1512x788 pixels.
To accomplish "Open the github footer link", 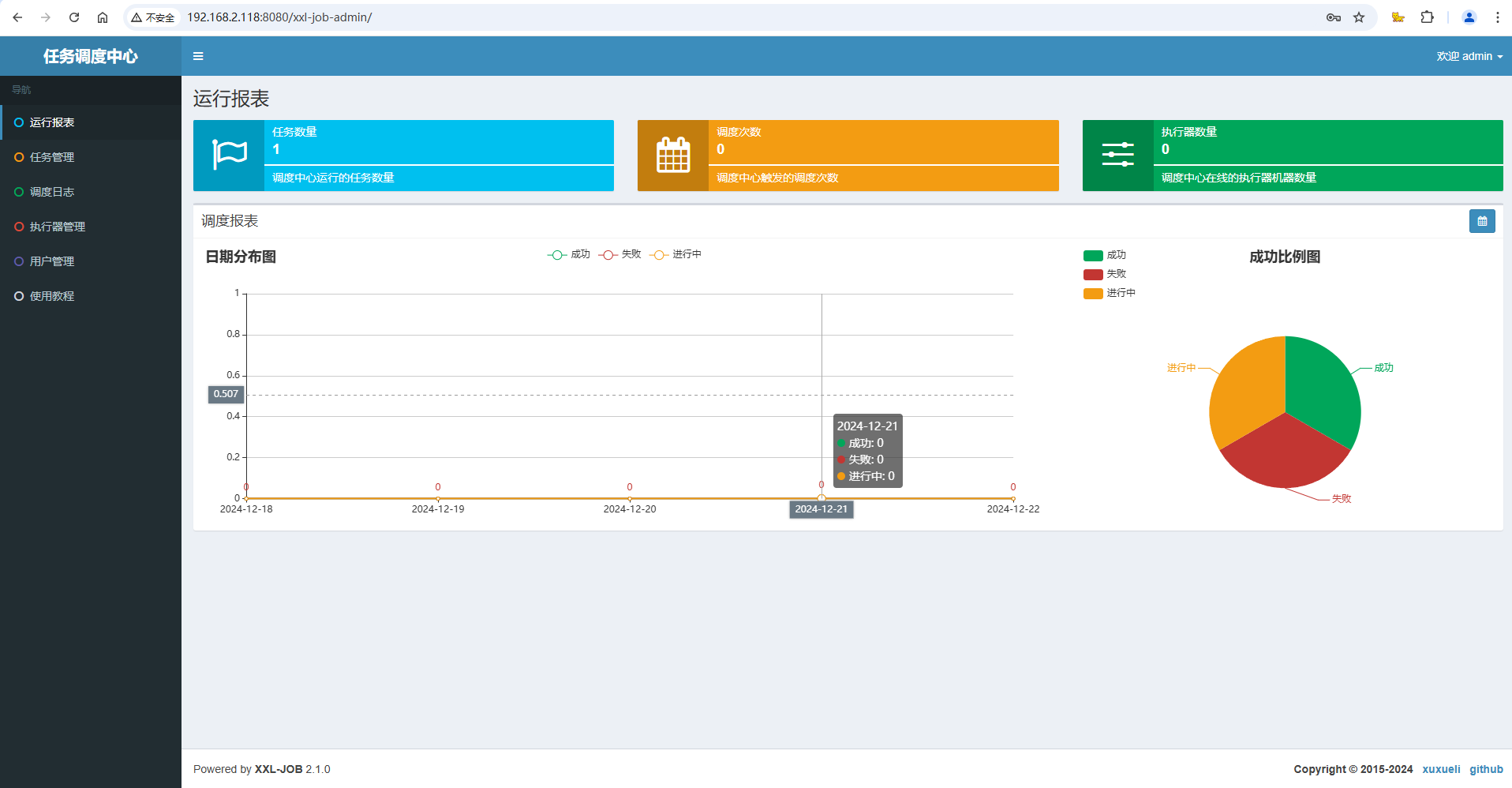I will click(x=1486, y=769).
